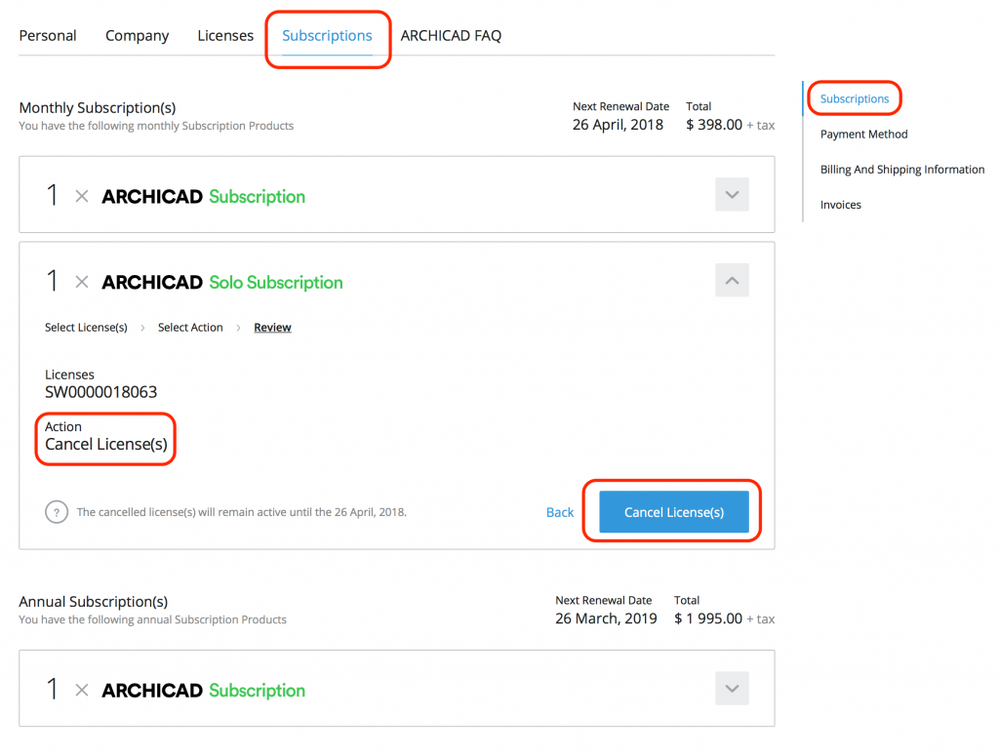View Invoices from the sidebar
This screenshot has height=752, width=999.
coord(840,205)
